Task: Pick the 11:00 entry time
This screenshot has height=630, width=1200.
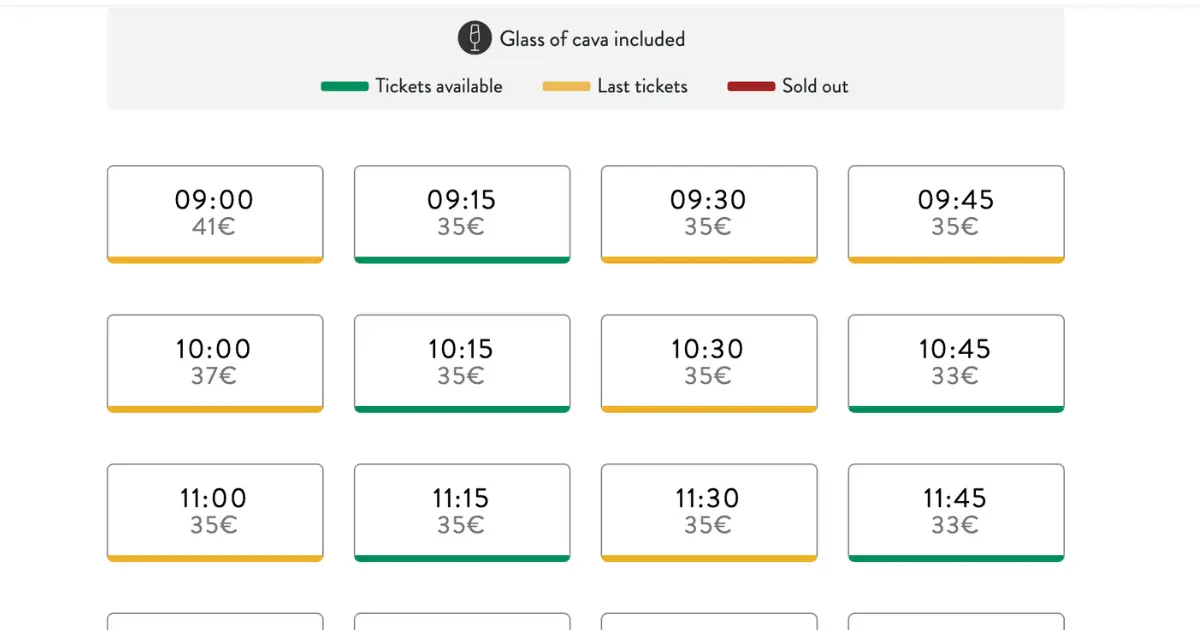Action: [x=215, y=511]
